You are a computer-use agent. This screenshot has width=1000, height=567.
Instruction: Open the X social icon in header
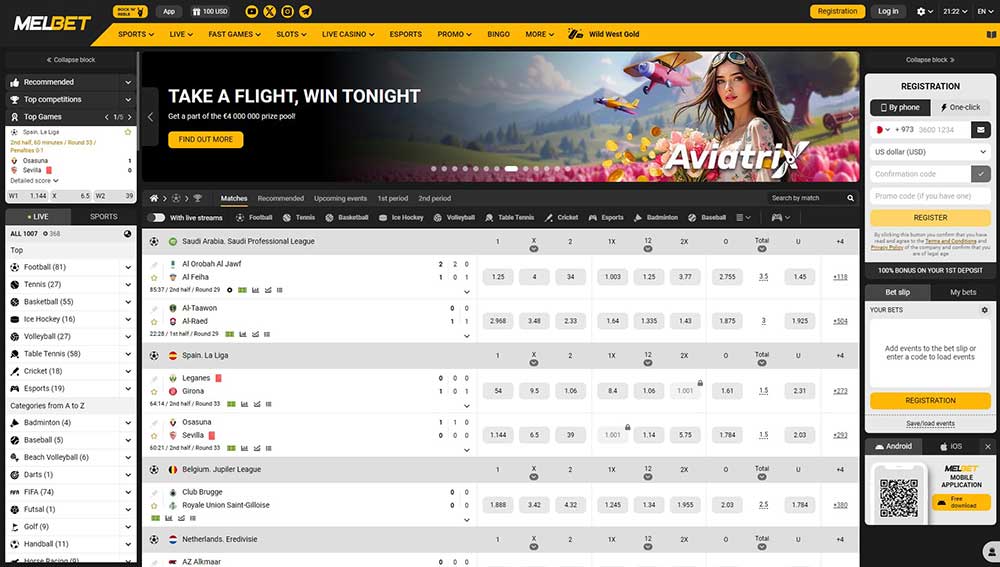click(x=270, y=11)
